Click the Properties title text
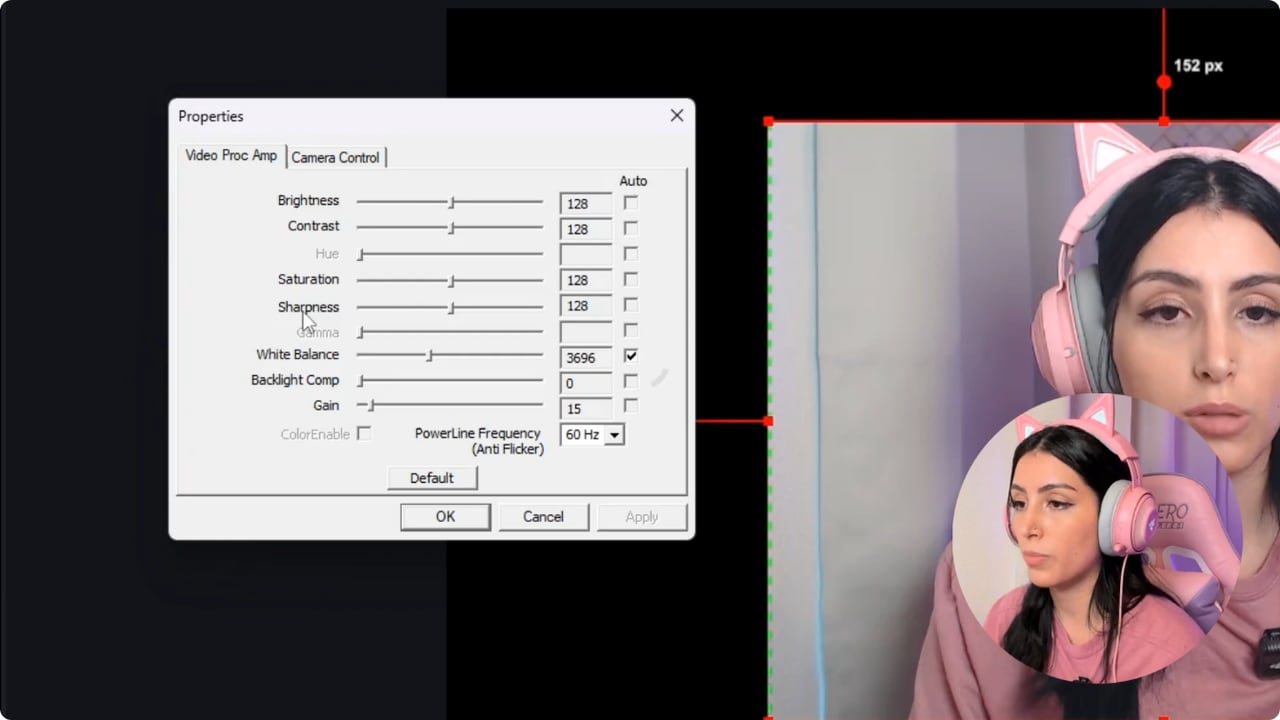This screenshot has height=720, width=1280. (x=211, y=116)
